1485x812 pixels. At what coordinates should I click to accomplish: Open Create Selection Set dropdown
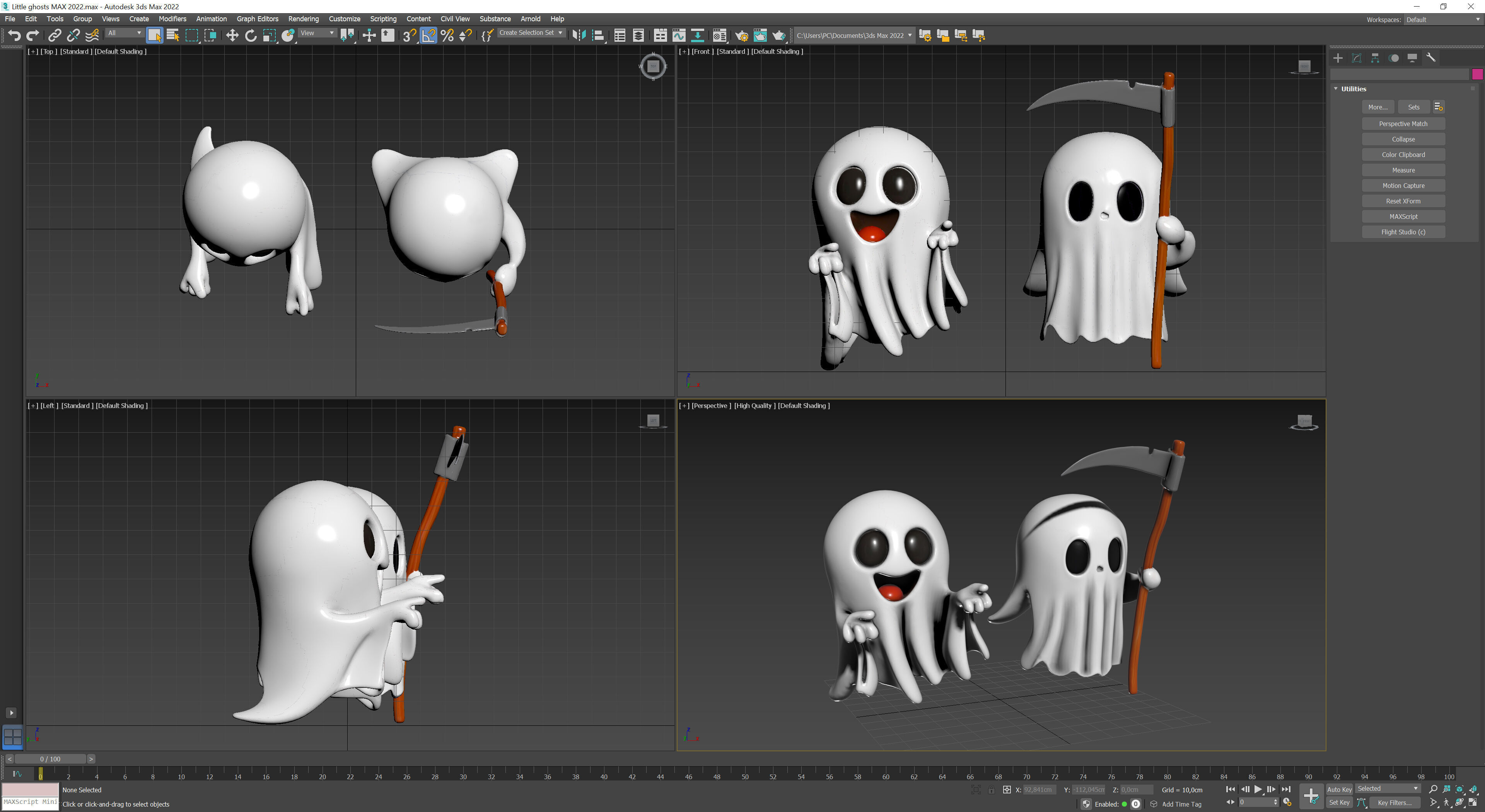[x=531, y=33]
